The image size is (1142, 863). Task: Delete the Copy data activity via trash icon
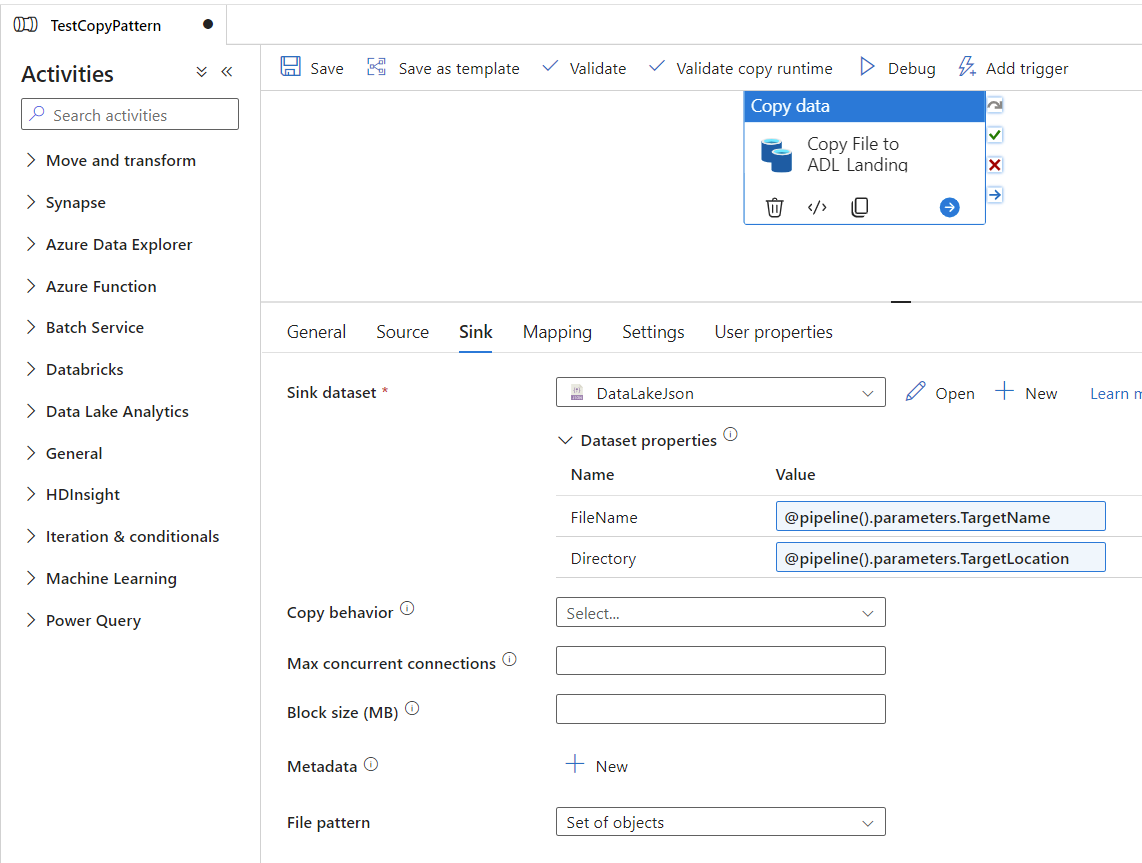pyautogui.click(x=774, y=208)
